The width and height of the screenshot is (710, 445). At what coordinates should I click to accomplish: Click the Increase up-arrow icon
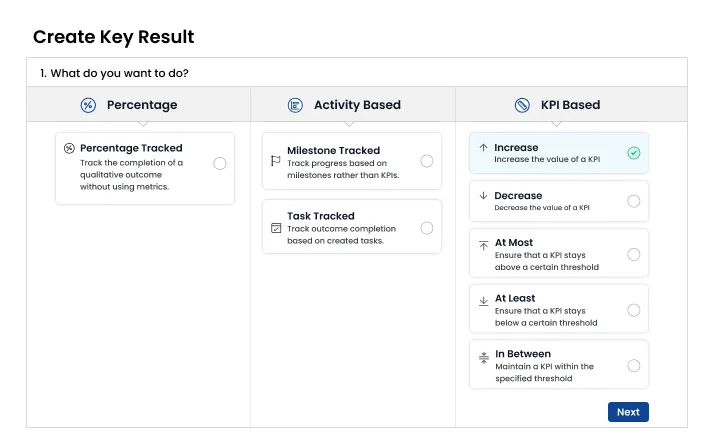coord(484,147)
